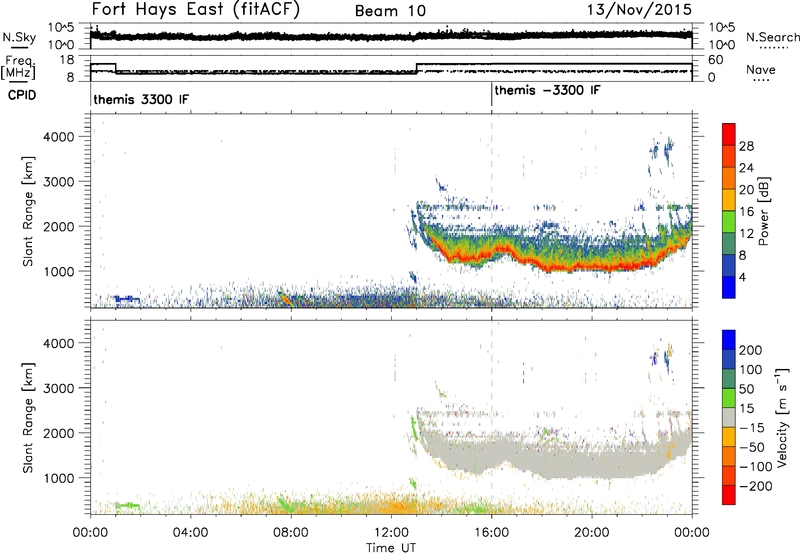Click the '20' label on Power colorbar
The width and height of the screenshot is (800, 554).
click(746, 190)
